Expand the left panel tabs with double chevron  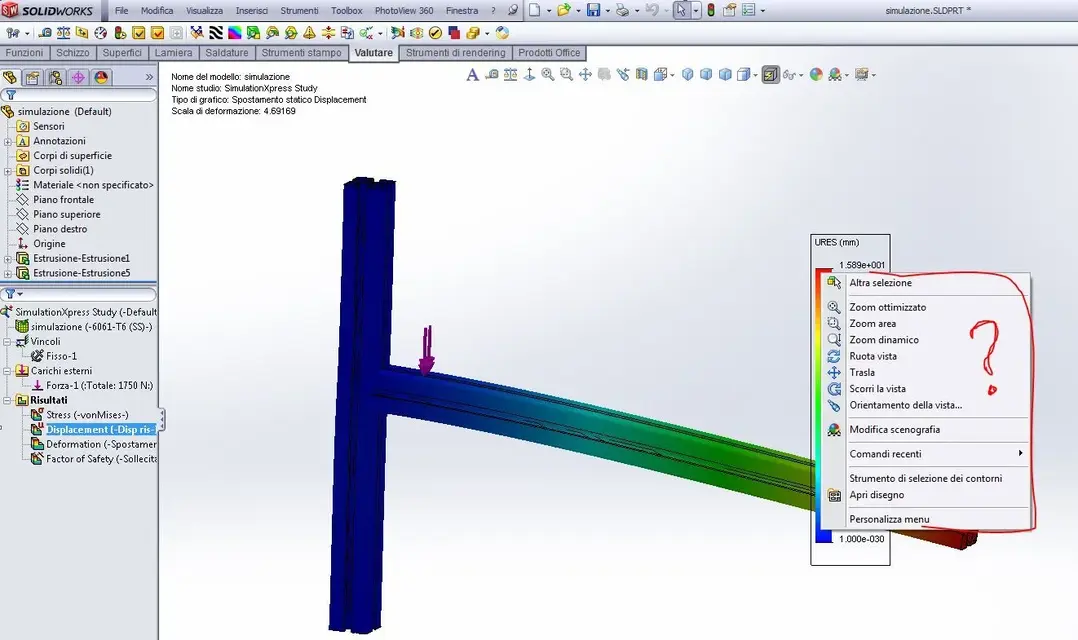[149, 77]
